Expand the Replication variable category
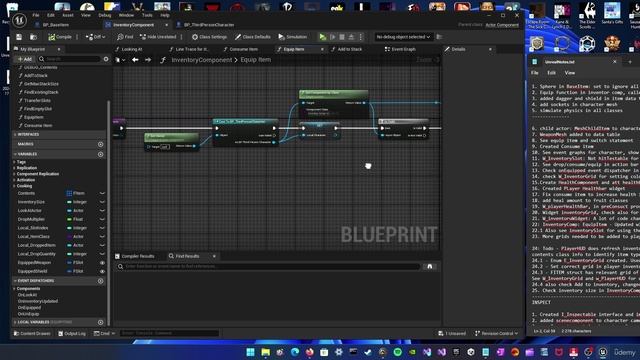This screenshot has height=360, width=640. point(15,168)
